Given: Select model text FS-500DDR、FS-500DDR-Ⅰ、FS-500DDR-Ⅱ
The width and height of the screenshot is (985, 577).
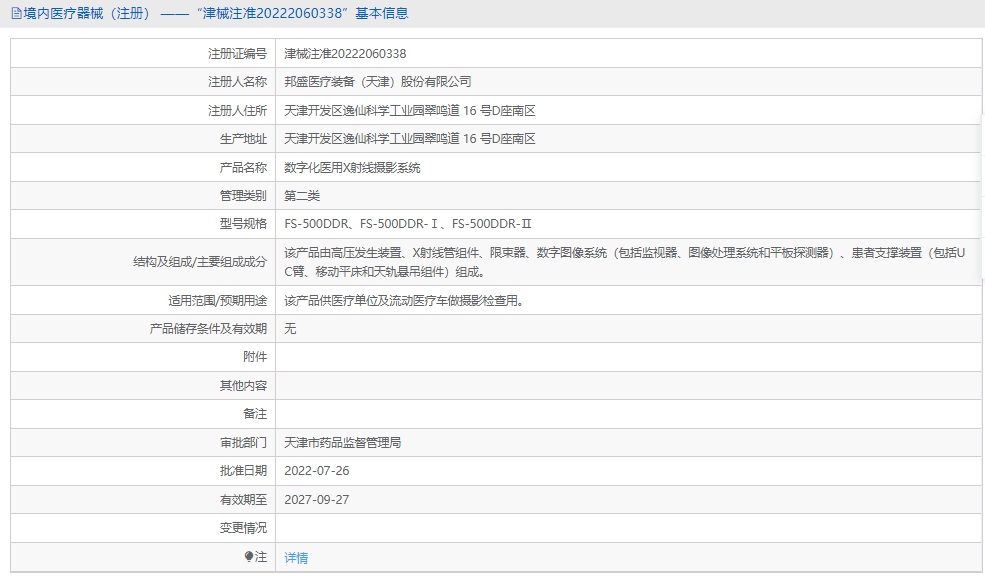Looking at the screenshot, I should pos(408,224).
